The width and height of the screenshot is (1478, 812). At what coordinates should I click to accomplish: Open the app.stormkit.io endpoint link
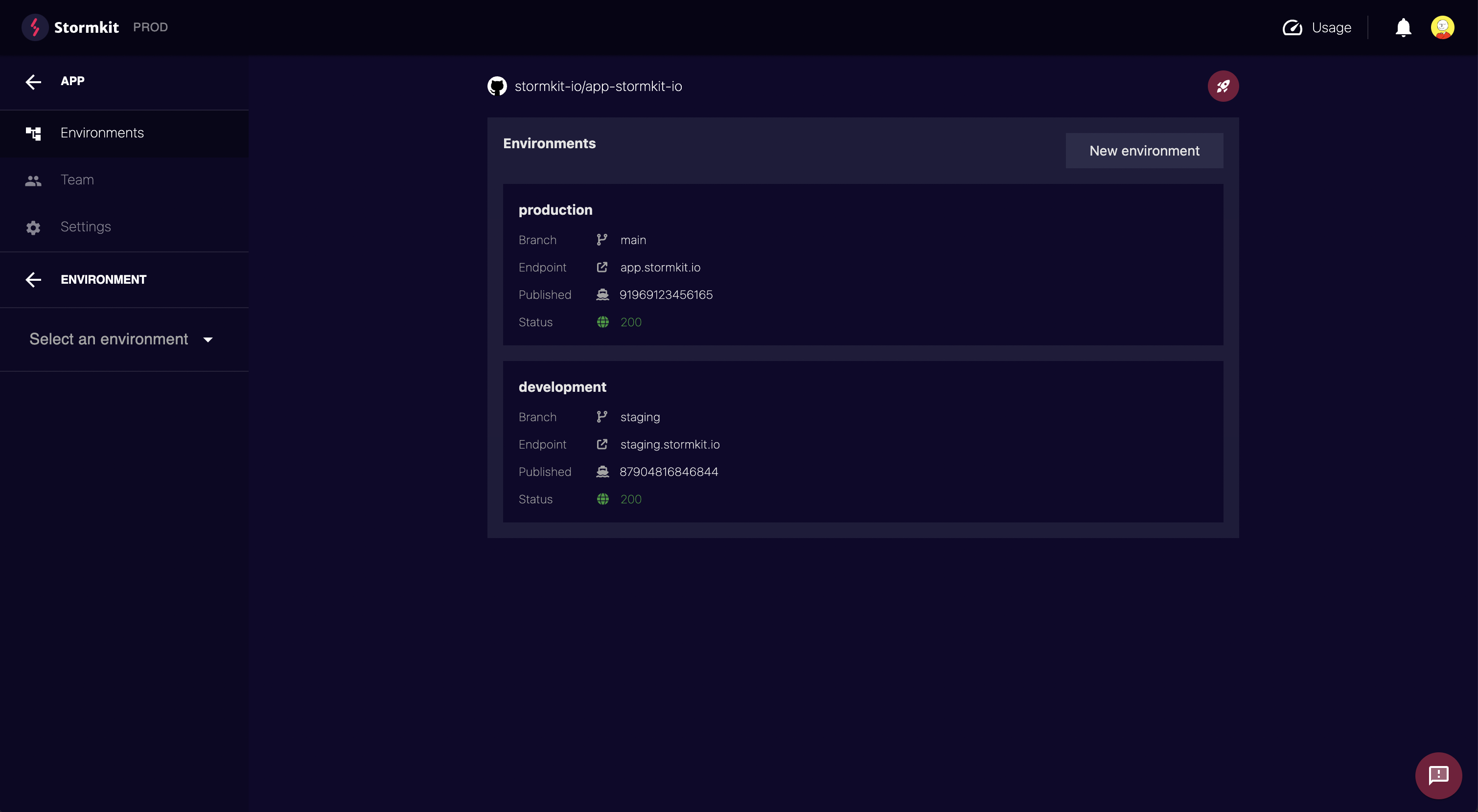coord(660,267)
